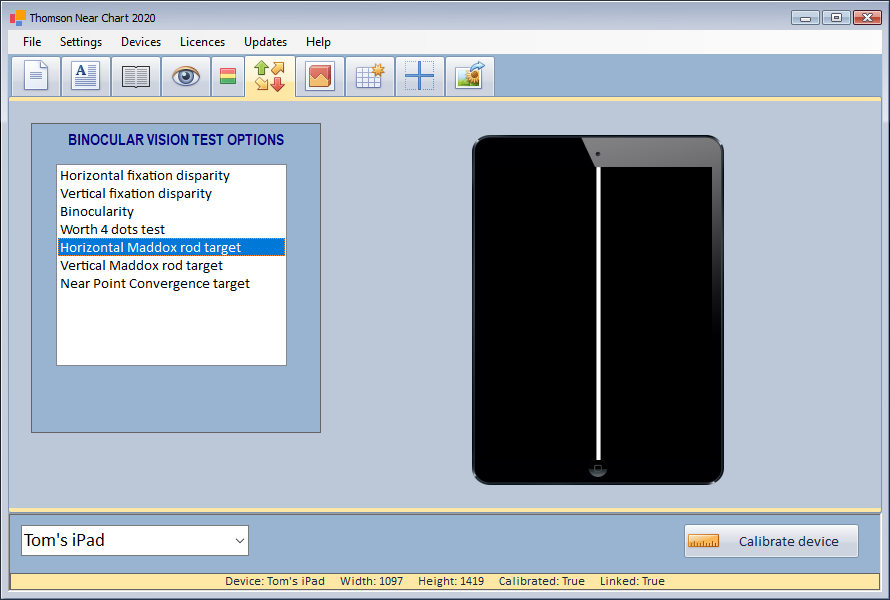Viewport: 890px width, 600px height.
Task: Select the text chart icon with letter A
Action: [86, 77]
